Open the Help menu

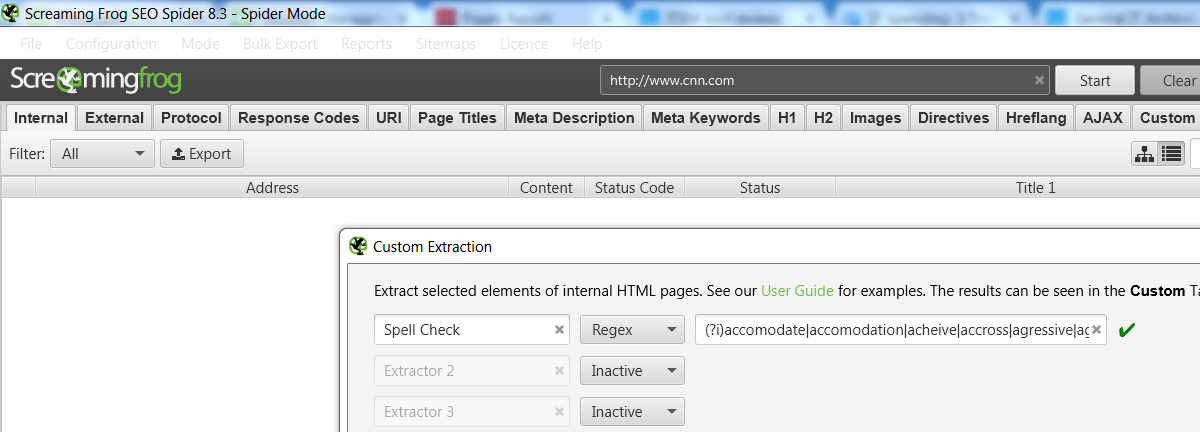coord(587,44)
